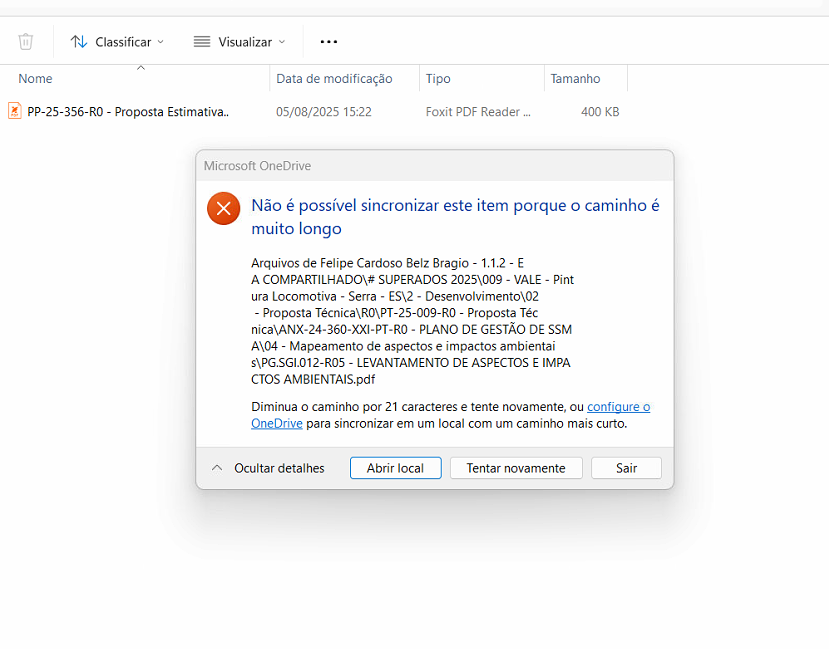Click the red error X icon
This screenshot has width=829, height=649.
click(x=224, y=208)
